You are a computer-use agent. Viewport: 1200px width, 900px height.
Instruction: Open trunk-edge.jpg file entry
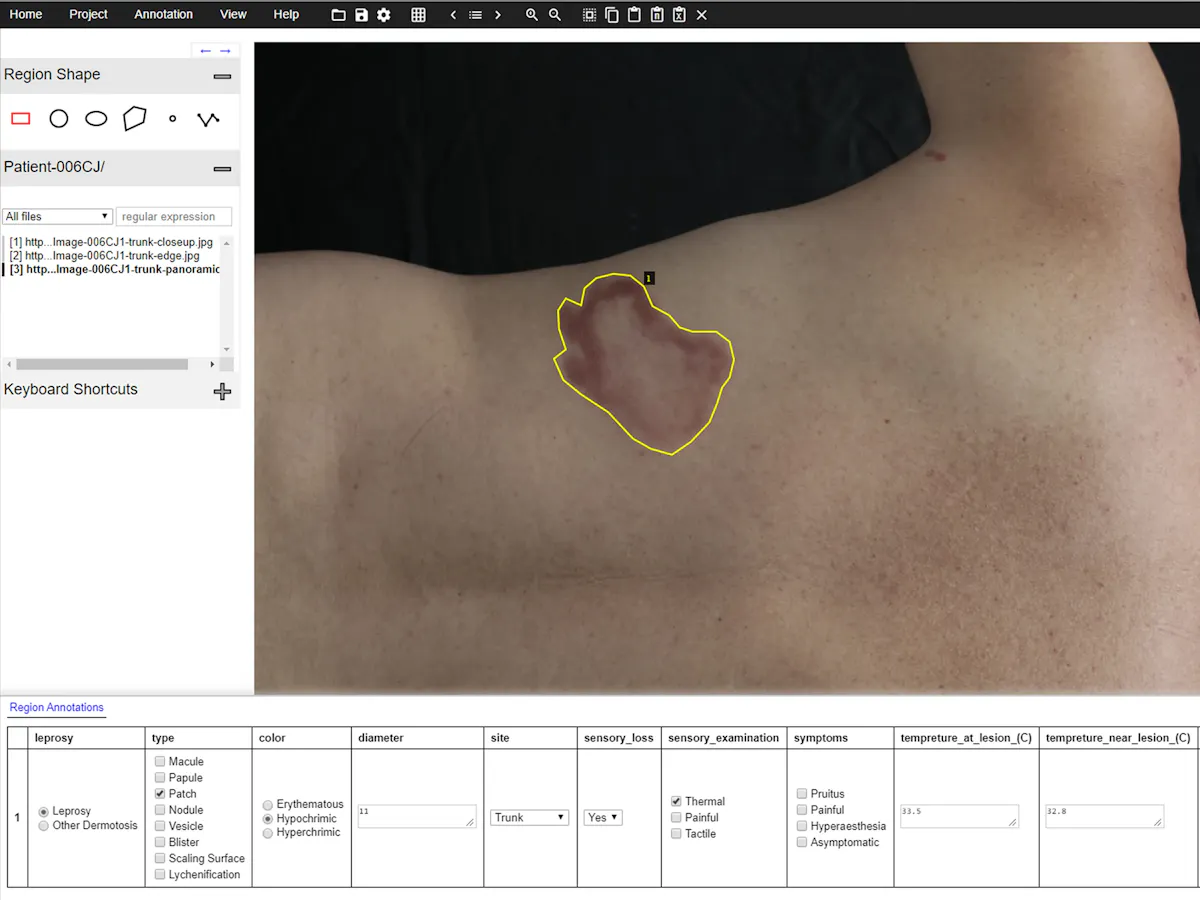tap(104, 256)
